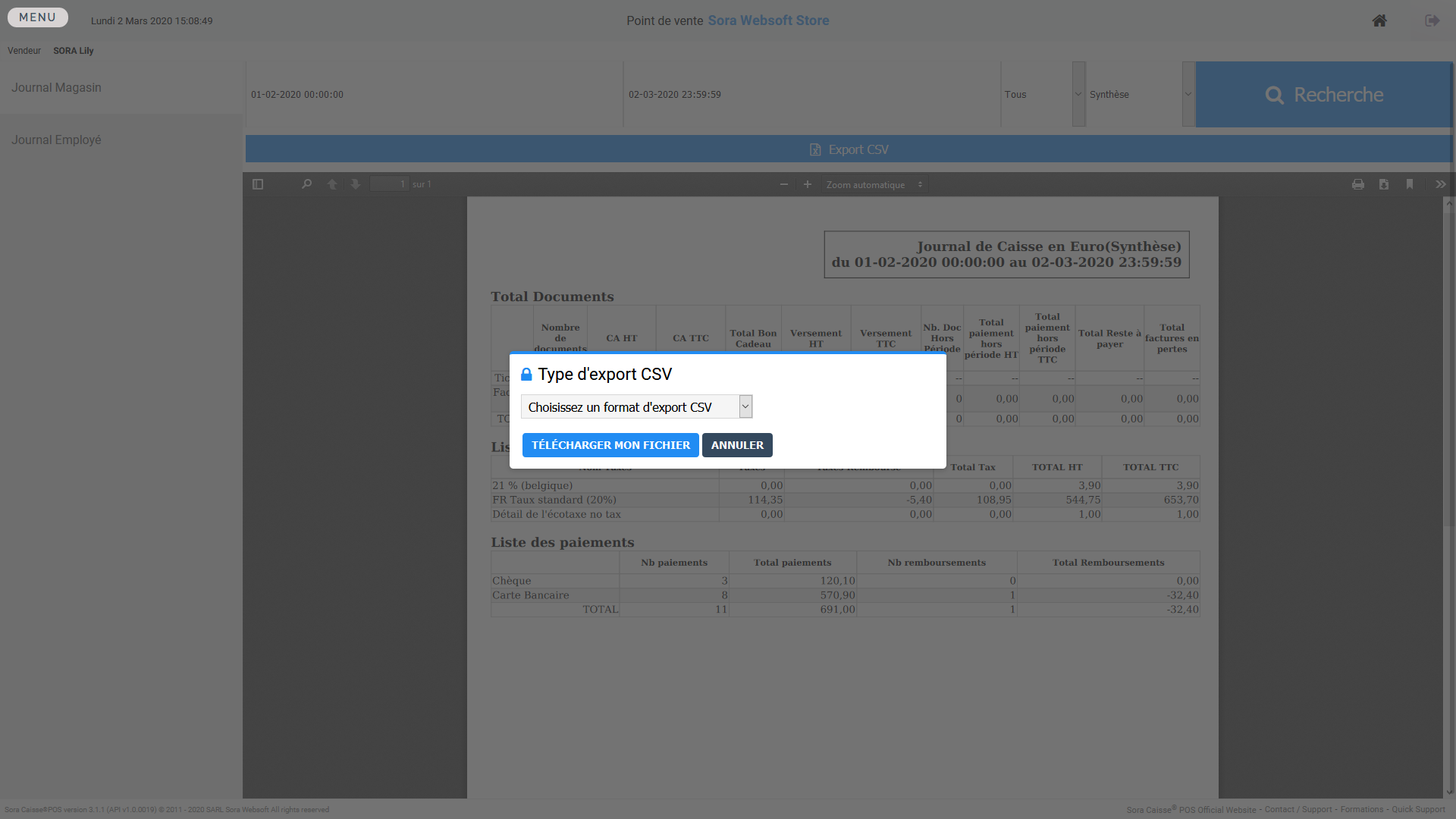Go to previous PDF page arrow

pyautogui.click(x=332, y=184)
